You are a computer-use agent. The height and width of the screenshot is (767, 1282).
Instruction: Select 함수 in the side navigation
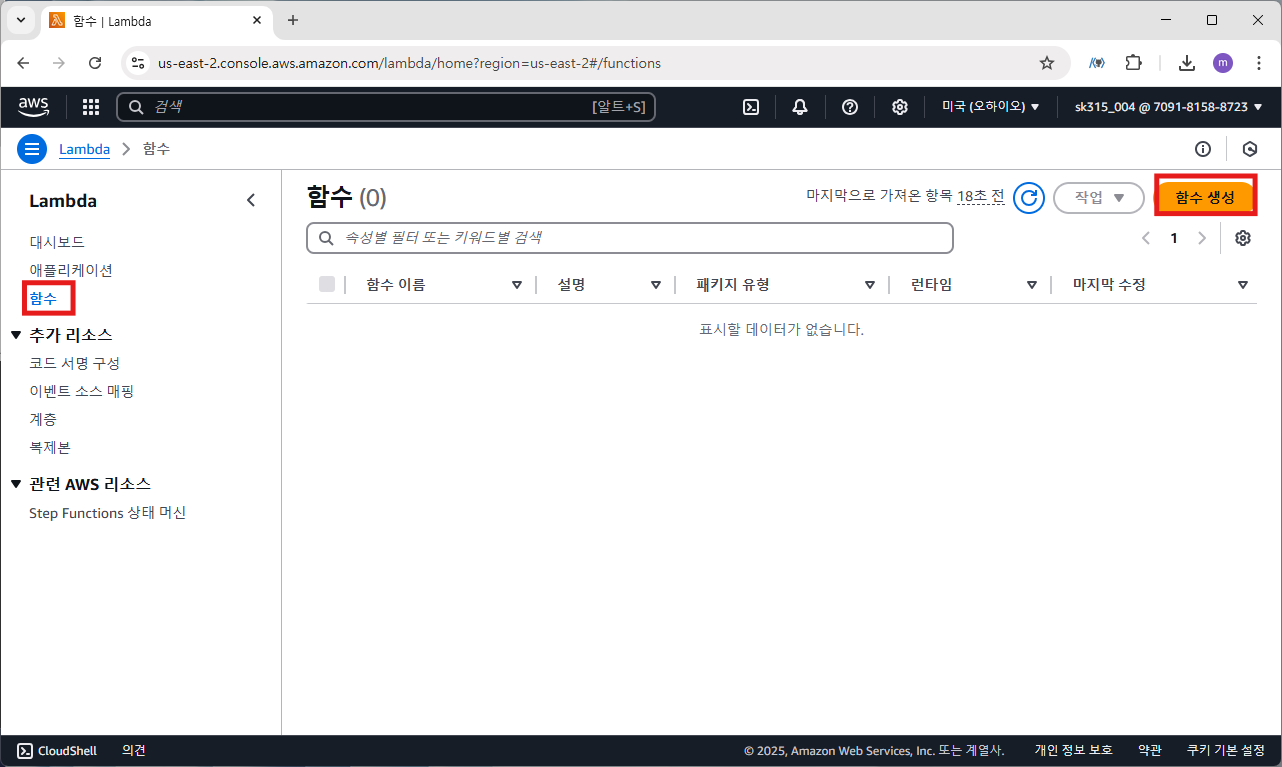43,298
